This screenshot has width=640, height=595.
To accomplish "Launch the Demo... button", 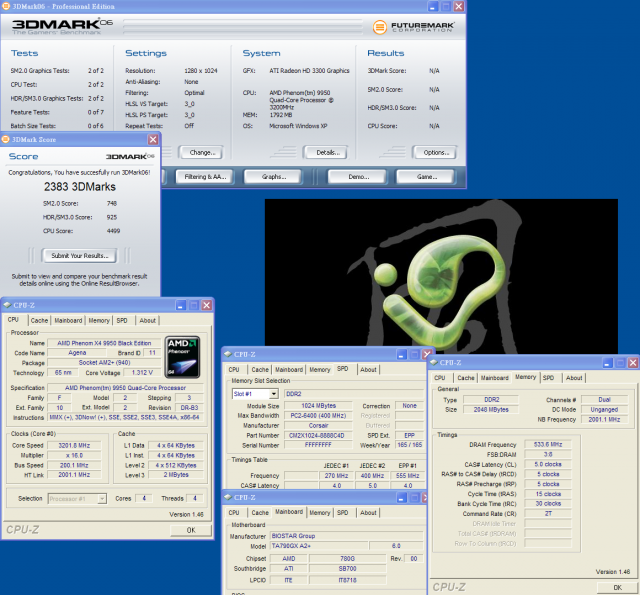I will [x=358, y=177].
